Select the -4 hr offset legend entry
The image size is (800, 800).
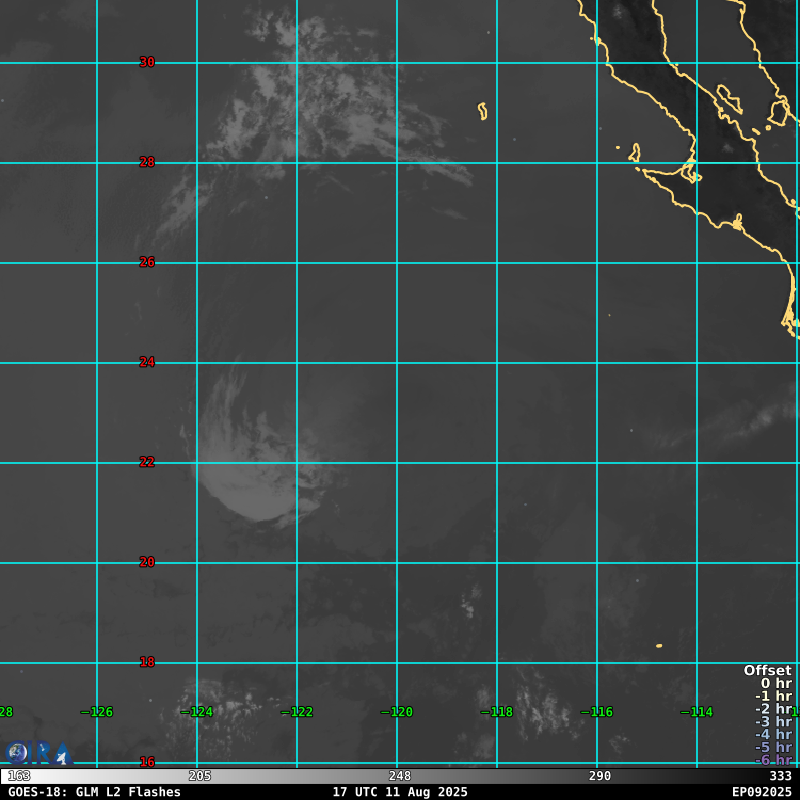point(772,735)
